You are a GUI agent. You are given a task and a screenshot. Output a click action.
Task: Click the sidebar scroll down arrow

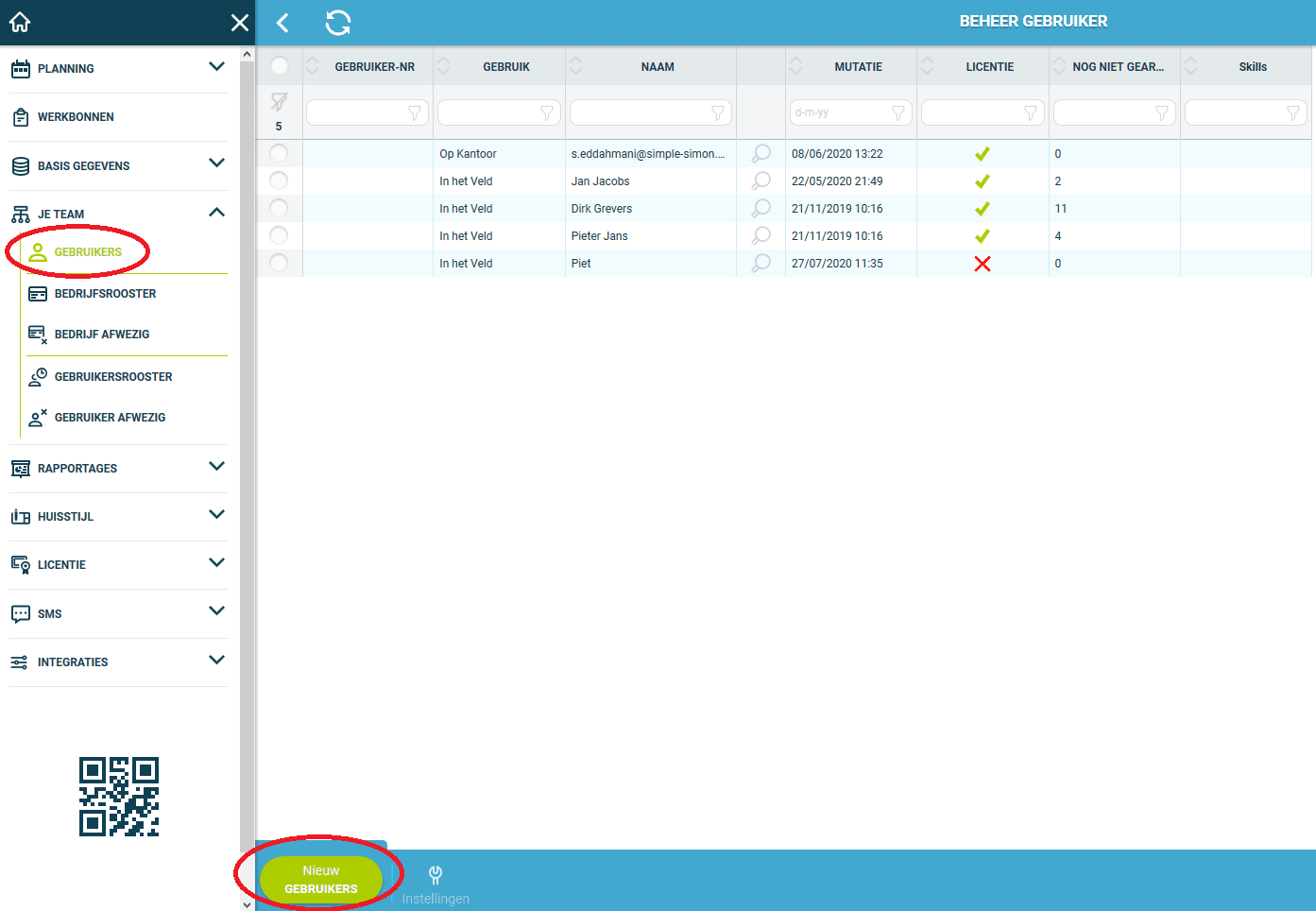coord(248,904)
